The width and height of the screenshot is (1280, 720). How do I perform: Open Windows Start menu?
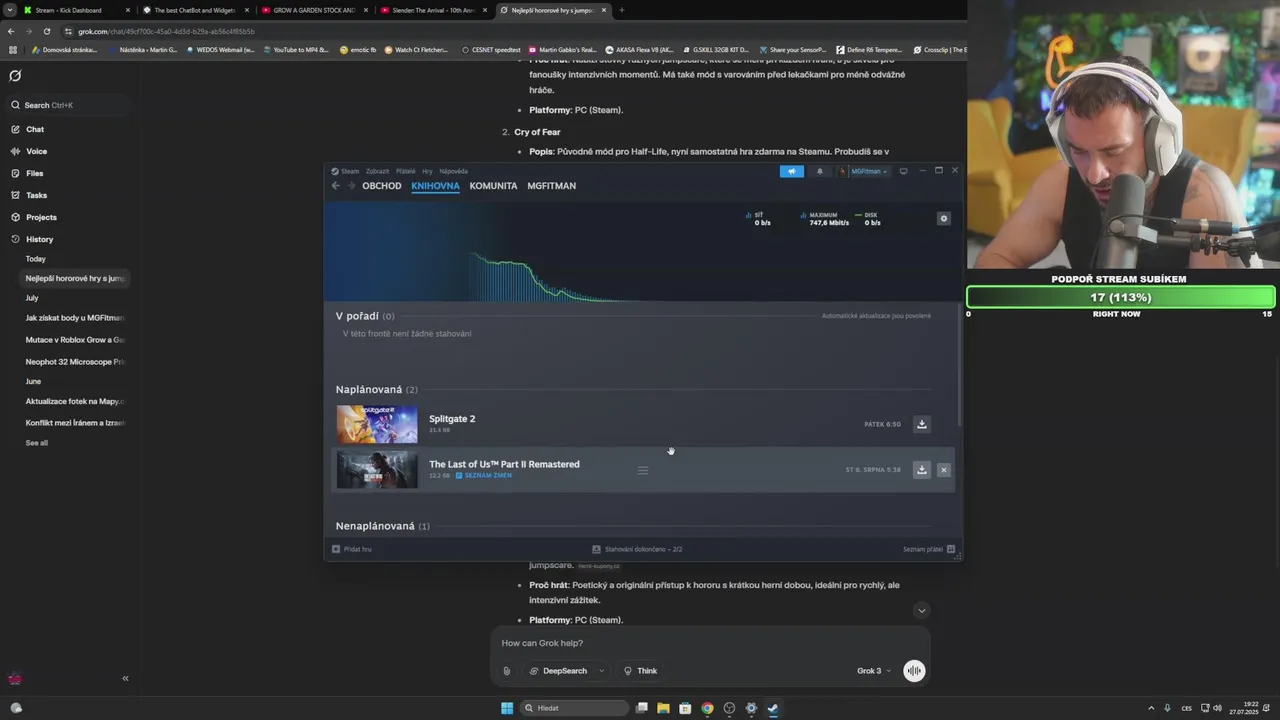[x=507, y=708]
